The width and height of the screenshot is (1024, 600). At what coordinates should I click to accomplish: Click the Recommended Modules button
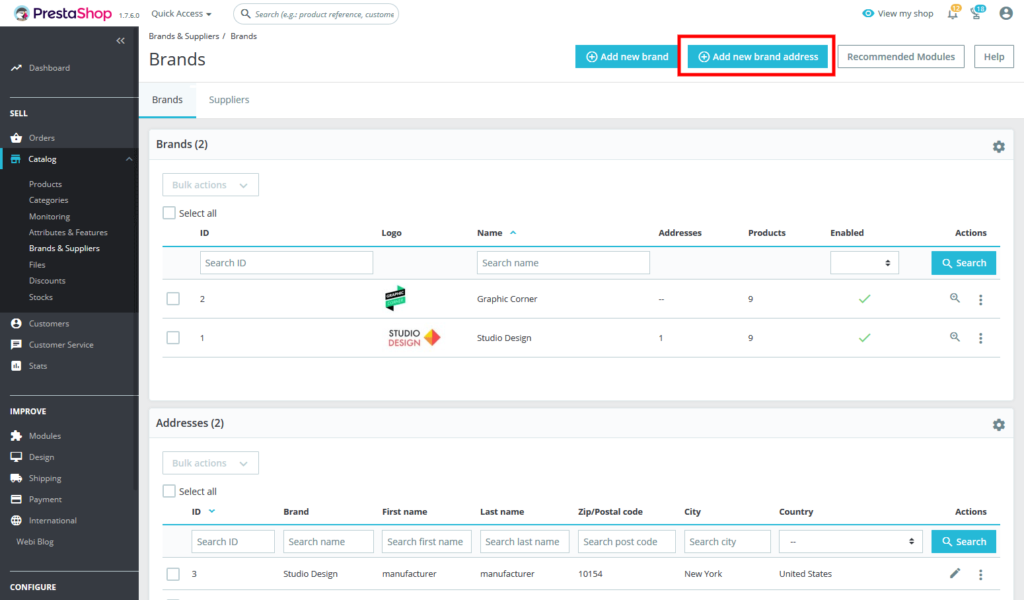[x=901, y=57]
